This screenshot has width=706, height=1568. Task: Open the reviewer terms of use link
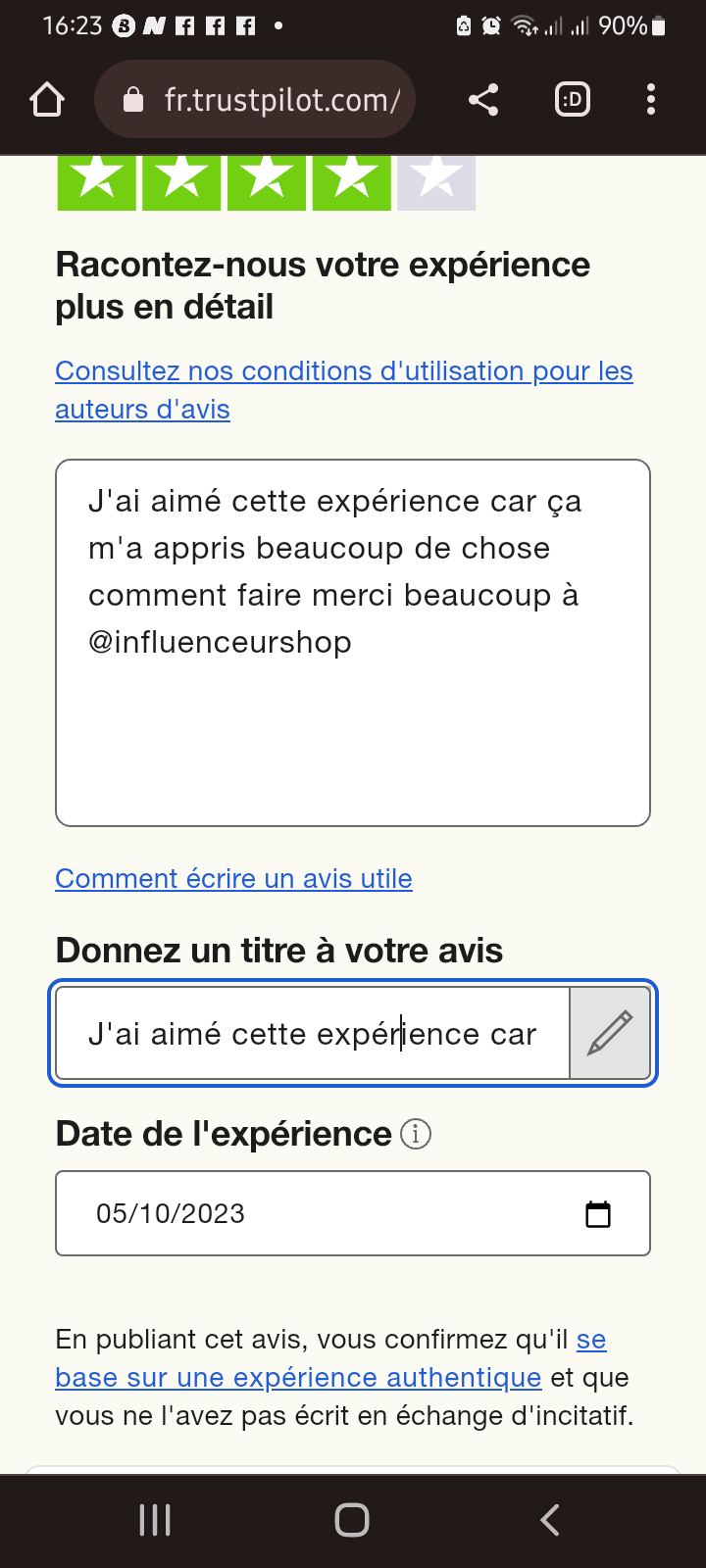click(343, 372)
